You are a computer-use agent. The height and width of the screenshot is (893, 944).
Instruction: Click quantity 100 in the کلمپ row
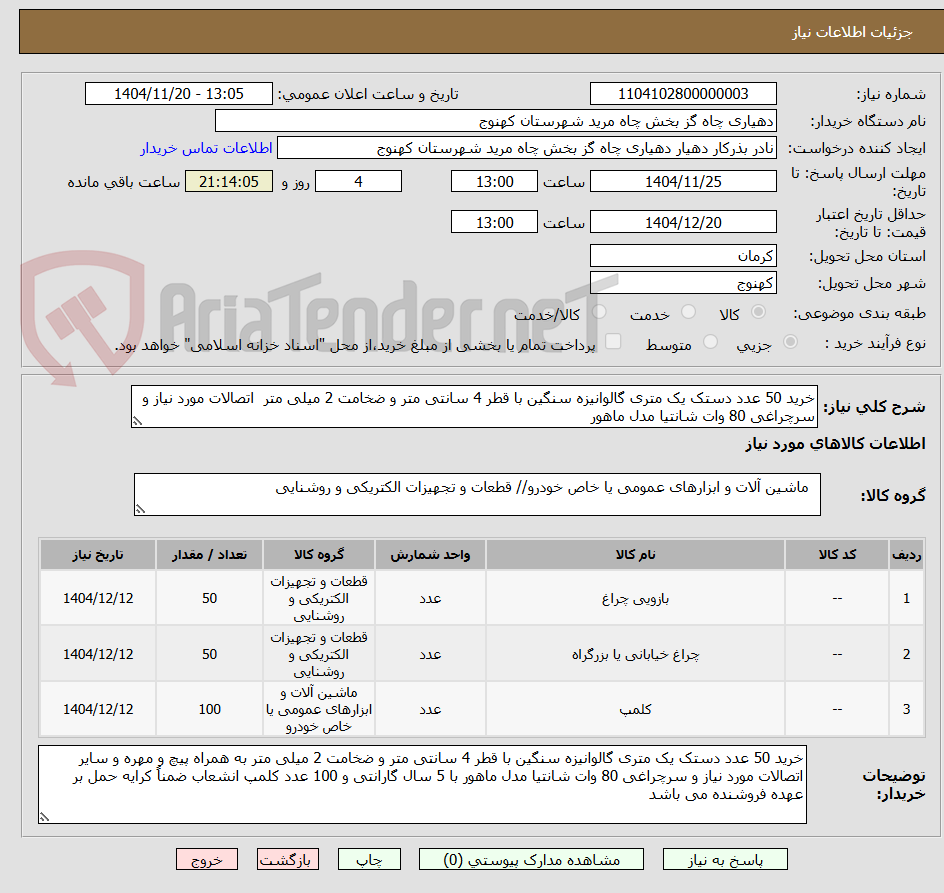(x=210, y=709)
